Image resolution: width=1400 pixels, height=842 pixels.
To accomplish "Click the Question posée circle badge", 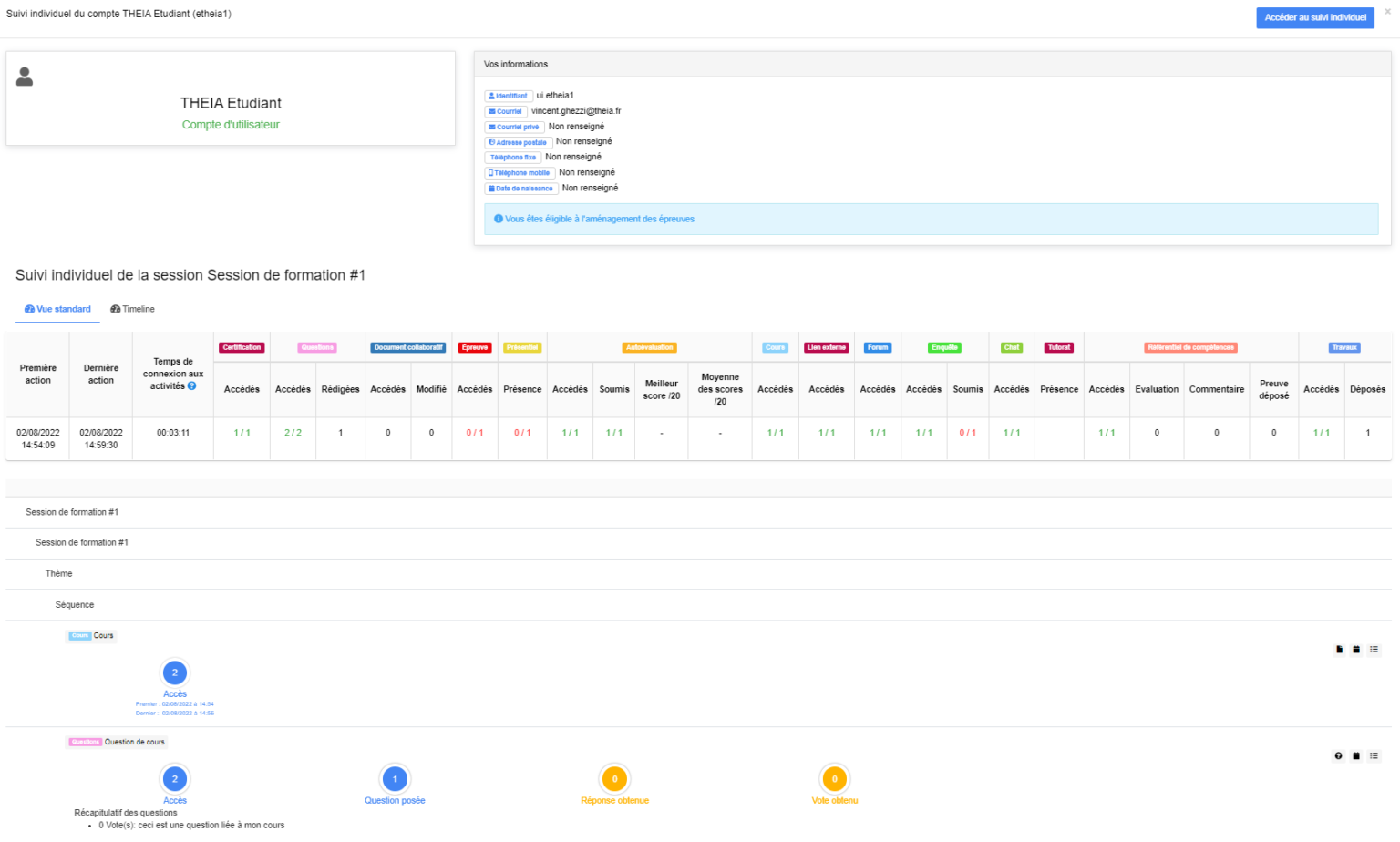I will [x=395, y=779].
